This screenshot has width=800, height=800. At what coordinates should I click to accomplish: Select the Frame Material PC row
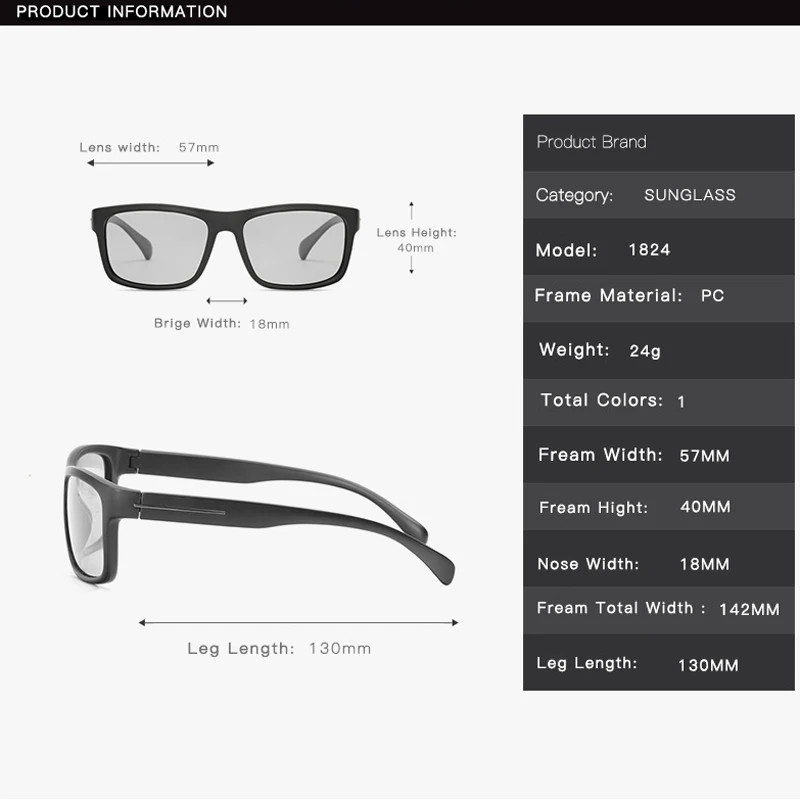tap(659, 298)
